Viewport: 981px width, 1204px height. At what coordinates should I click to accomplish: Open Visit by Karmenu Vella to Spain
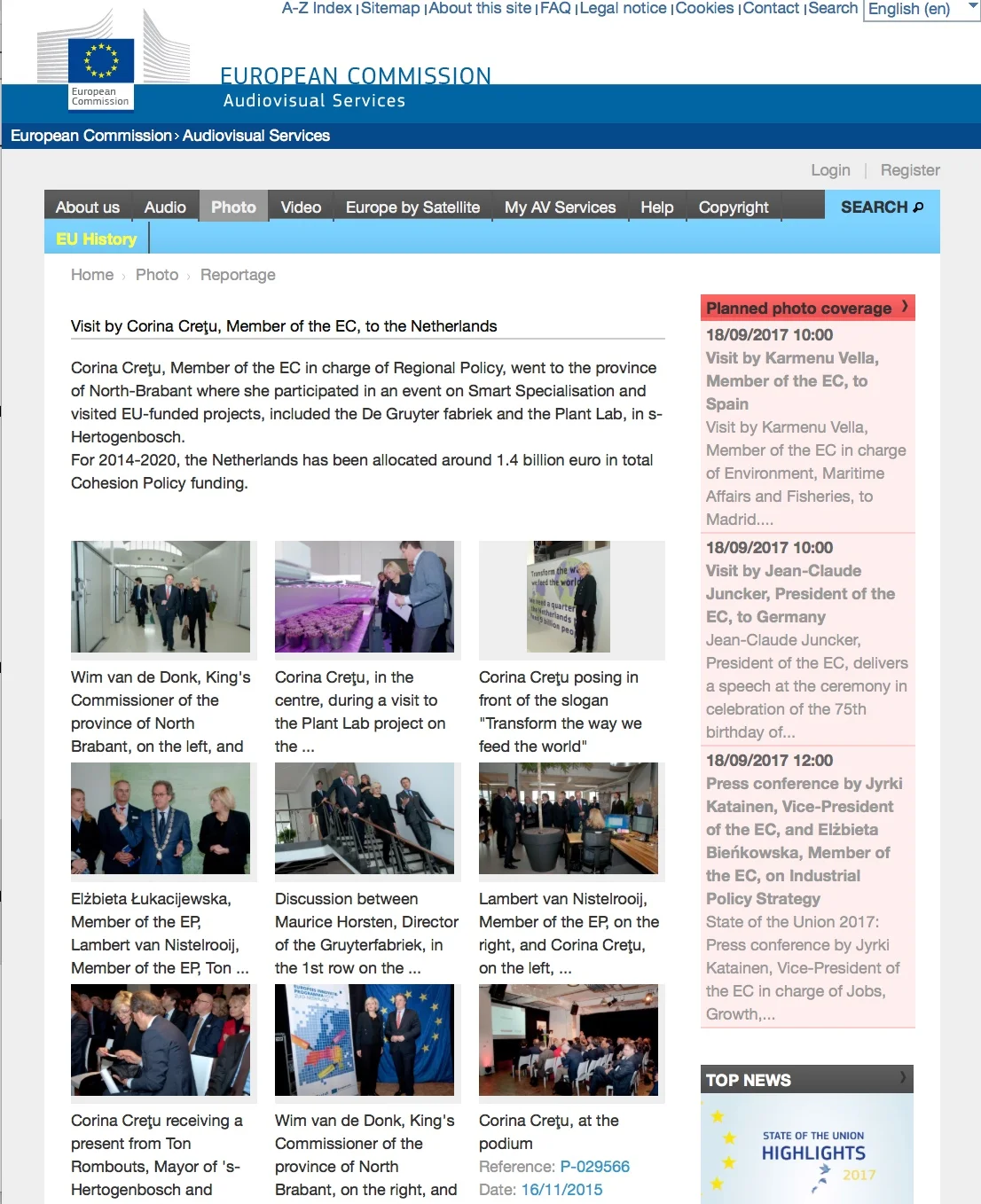tap(792, 381)
